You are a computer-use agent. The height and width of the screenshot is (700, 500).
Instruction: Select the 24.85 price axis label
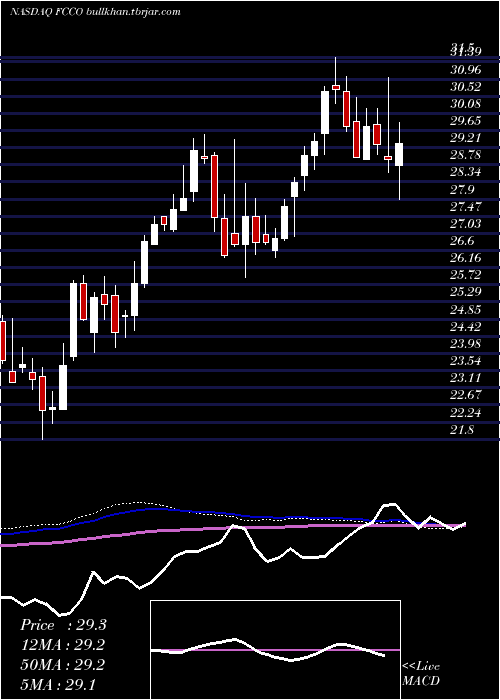466,310
